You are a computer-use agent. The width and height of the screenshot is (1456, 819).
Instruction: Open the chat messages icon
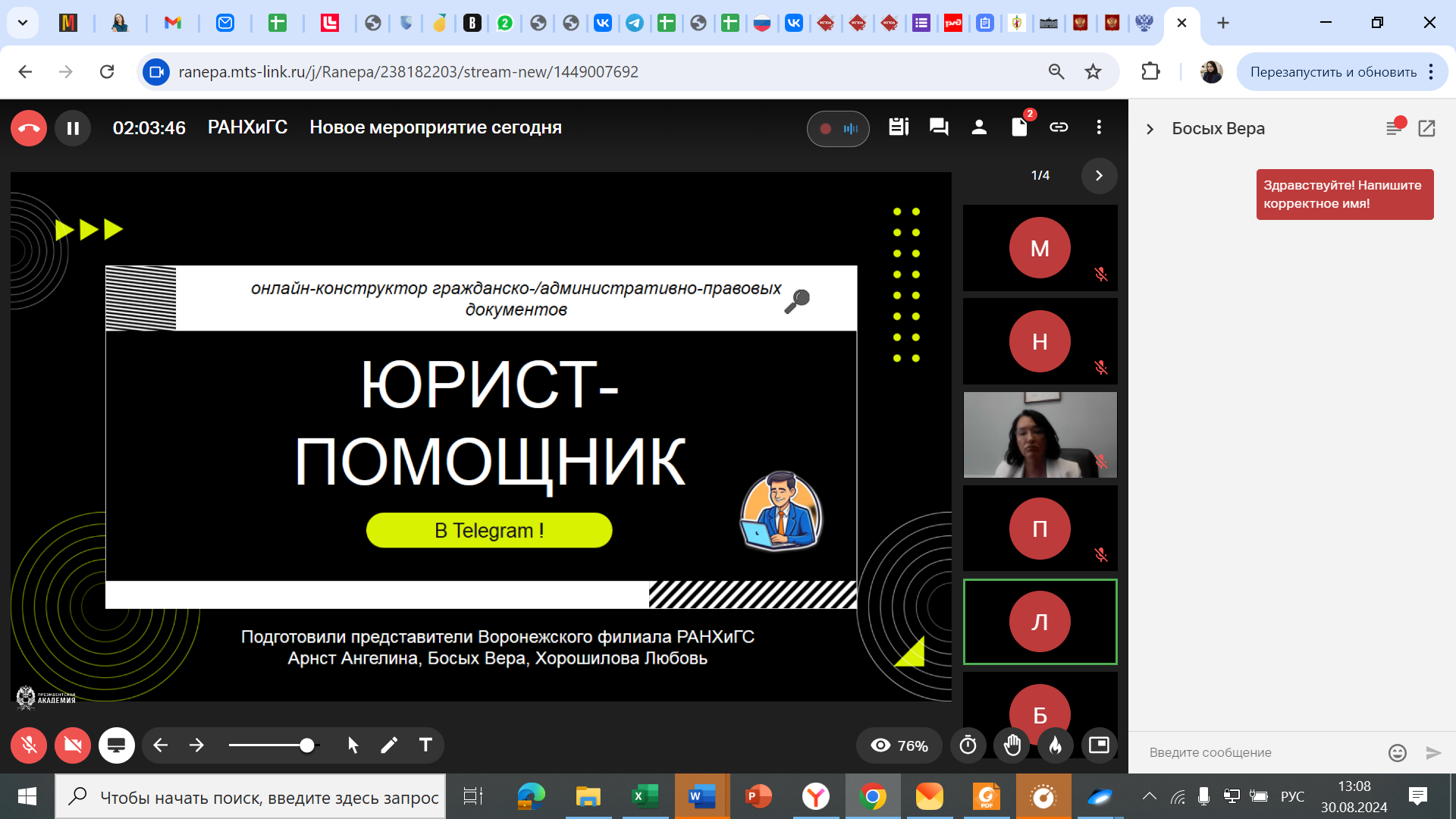(939, 127)
